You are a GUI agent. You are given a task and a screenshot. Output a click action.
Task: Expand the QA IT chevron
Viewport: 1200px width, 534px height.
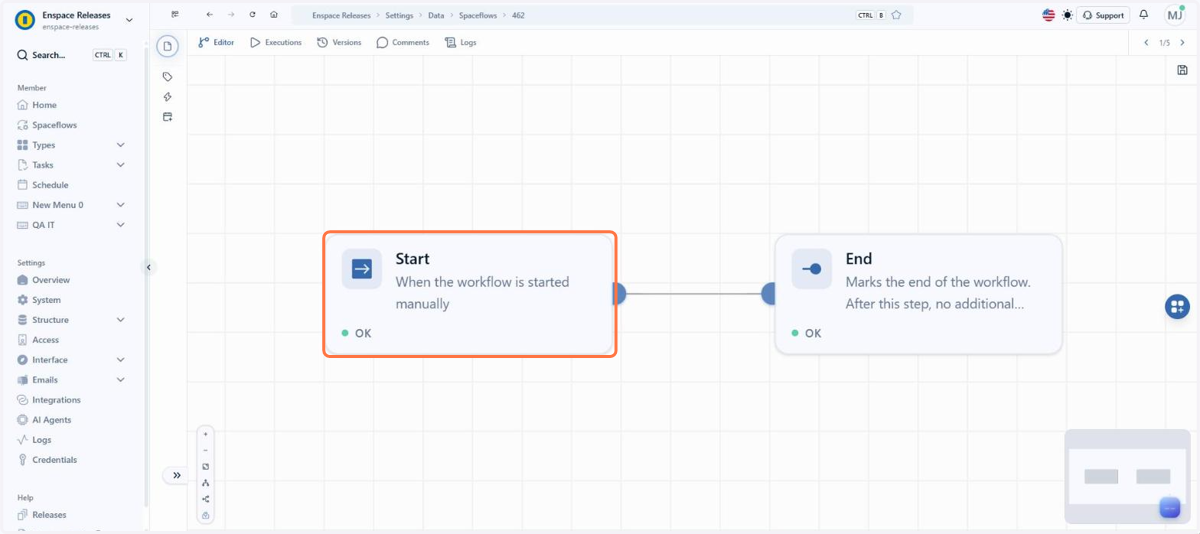tap(121, 225)
